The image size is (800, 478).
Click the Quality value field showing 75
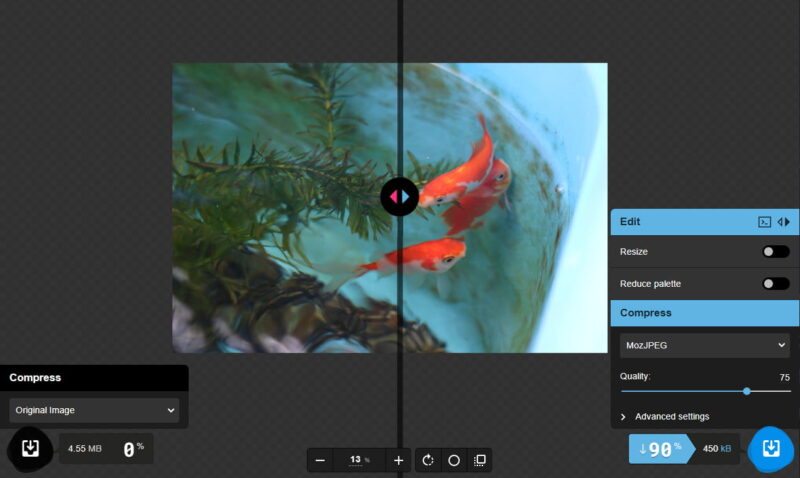point(784,378)
